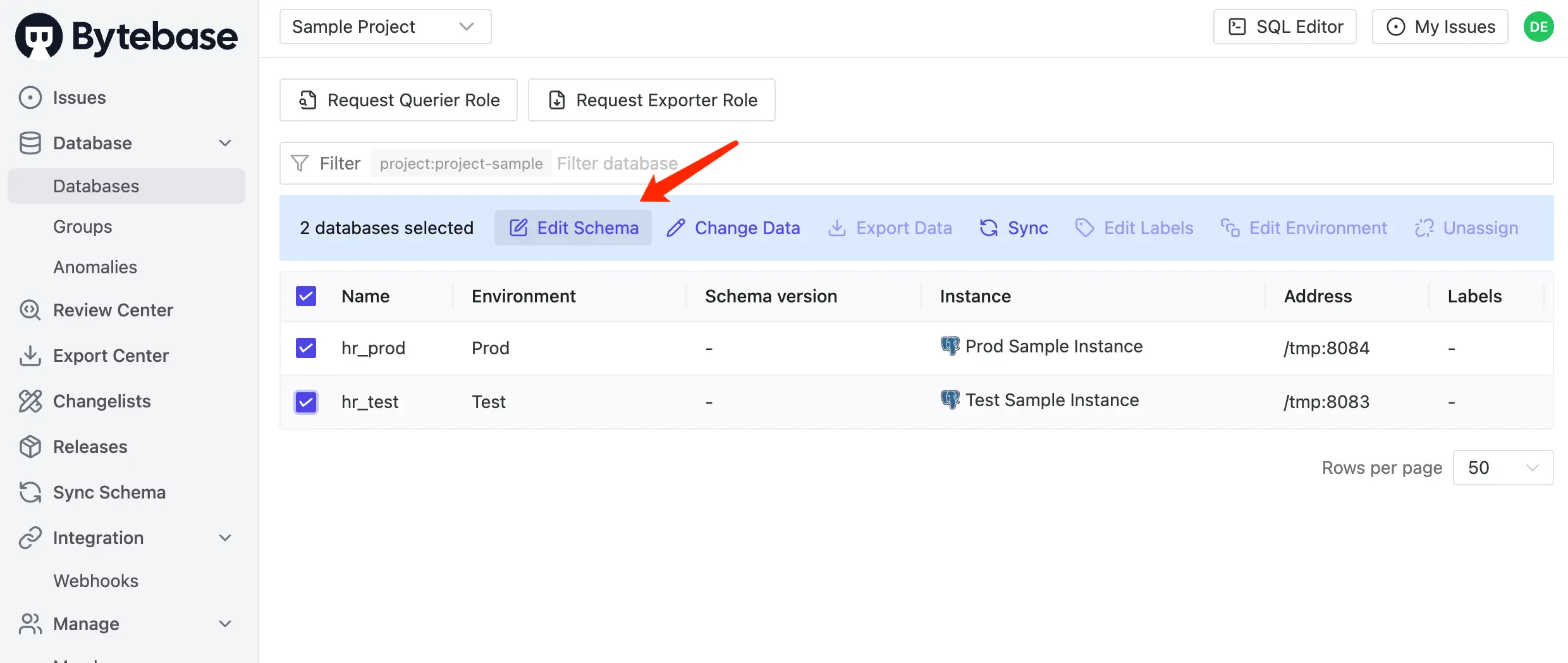1568x663 pixels.
Task: Click the Change Data button
Action: (x=733, y=228)
